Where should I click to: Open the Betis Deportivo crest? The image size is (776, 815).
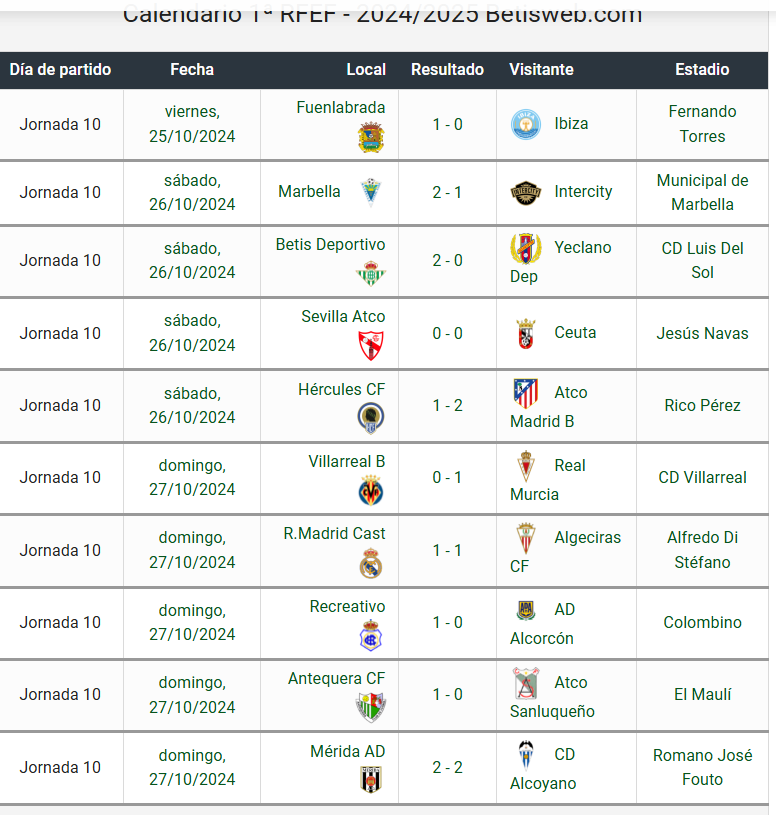(371, 273)
